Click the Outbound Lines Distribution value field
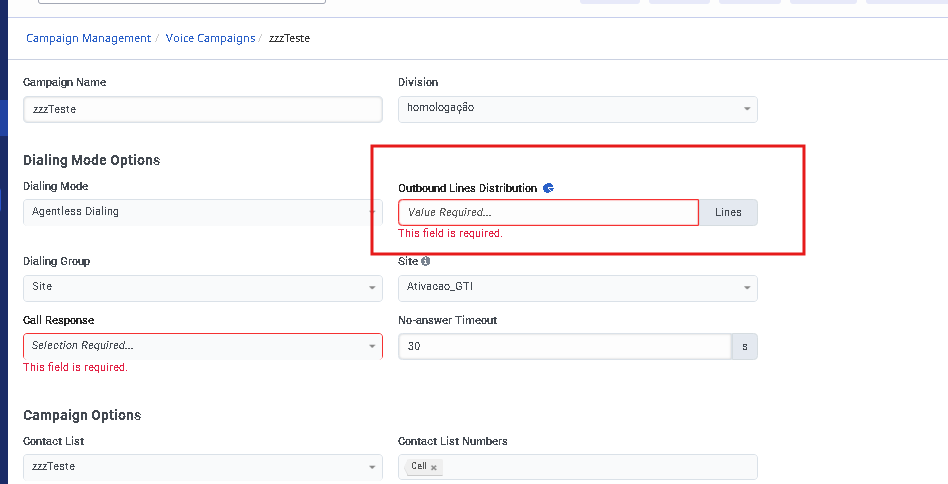948x484 pixels. pos(548,212)
